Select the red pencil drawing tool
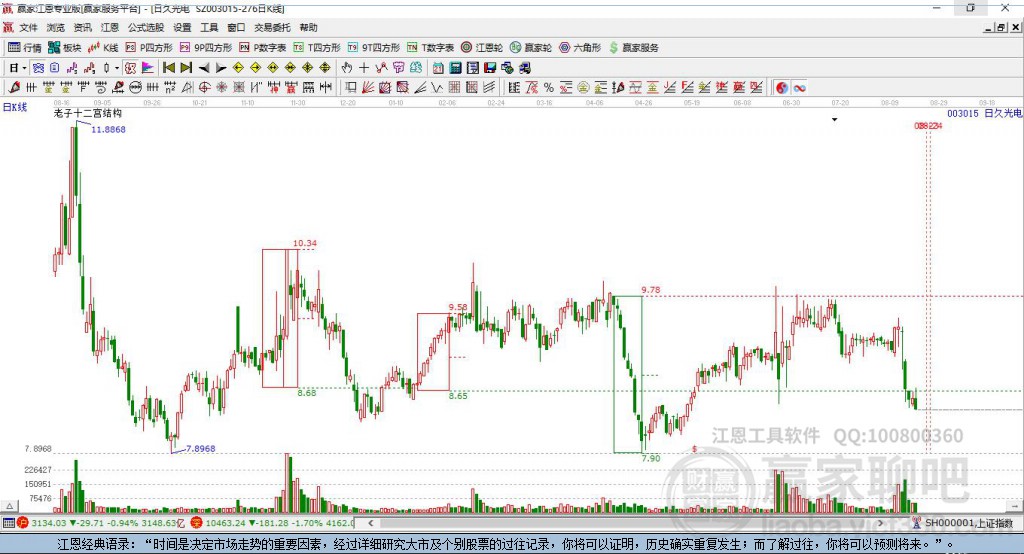The image size is (1024, 554). point(14,87)
